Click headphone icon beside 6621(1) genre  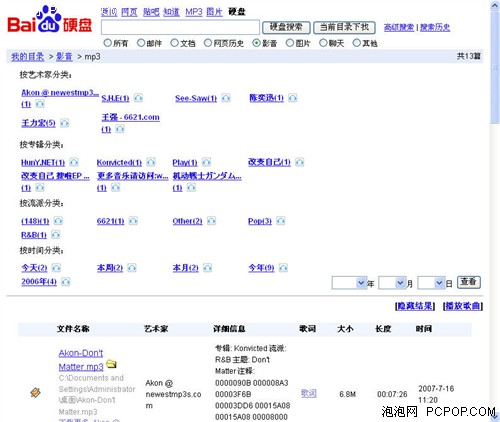coord(133,221)
